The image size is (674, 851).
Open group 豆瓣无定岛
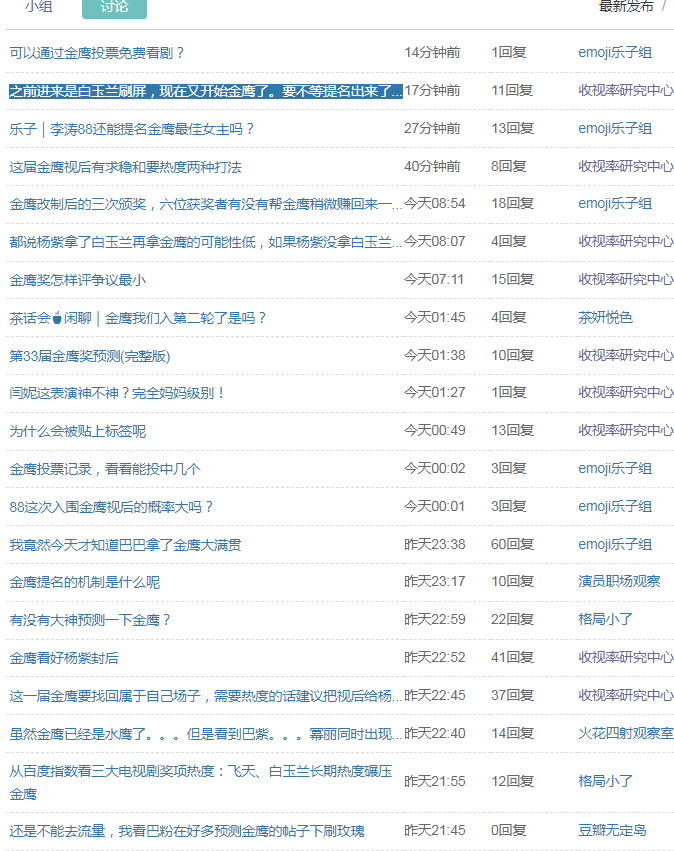click(612, 830)
